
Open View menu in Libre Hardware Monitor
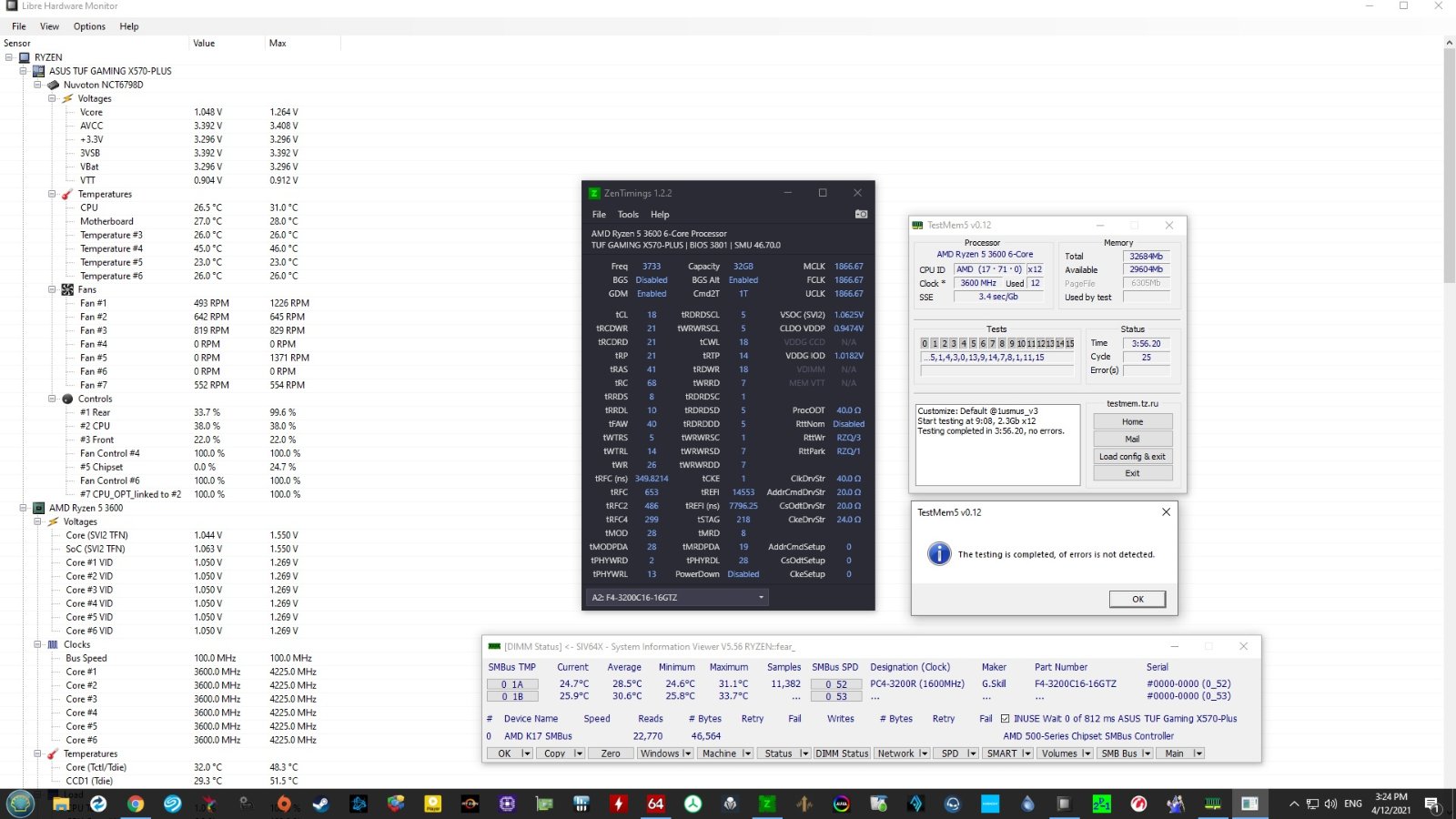49,26
